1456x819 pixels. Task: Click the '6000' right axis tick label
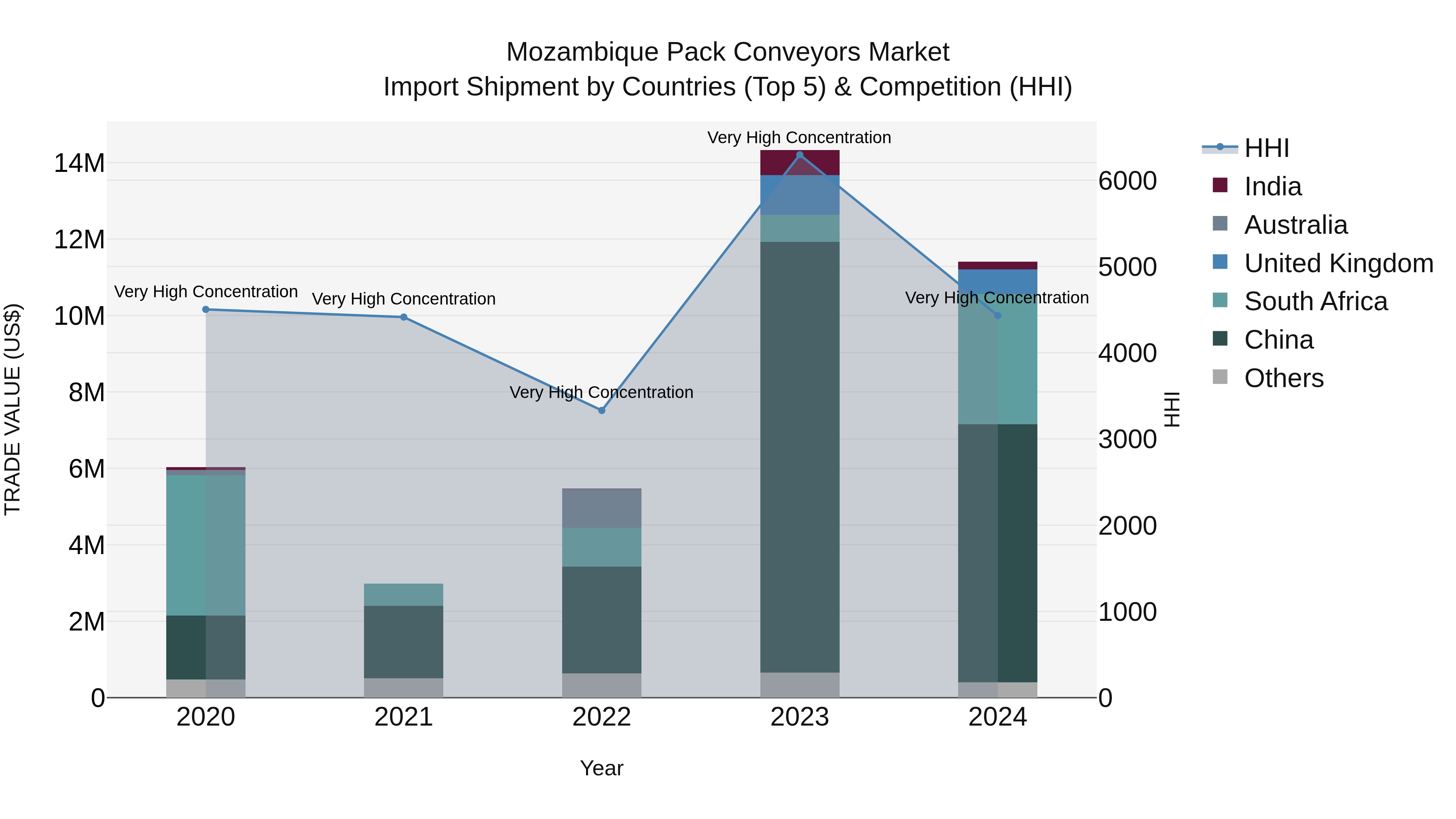tap(1128, 182)
